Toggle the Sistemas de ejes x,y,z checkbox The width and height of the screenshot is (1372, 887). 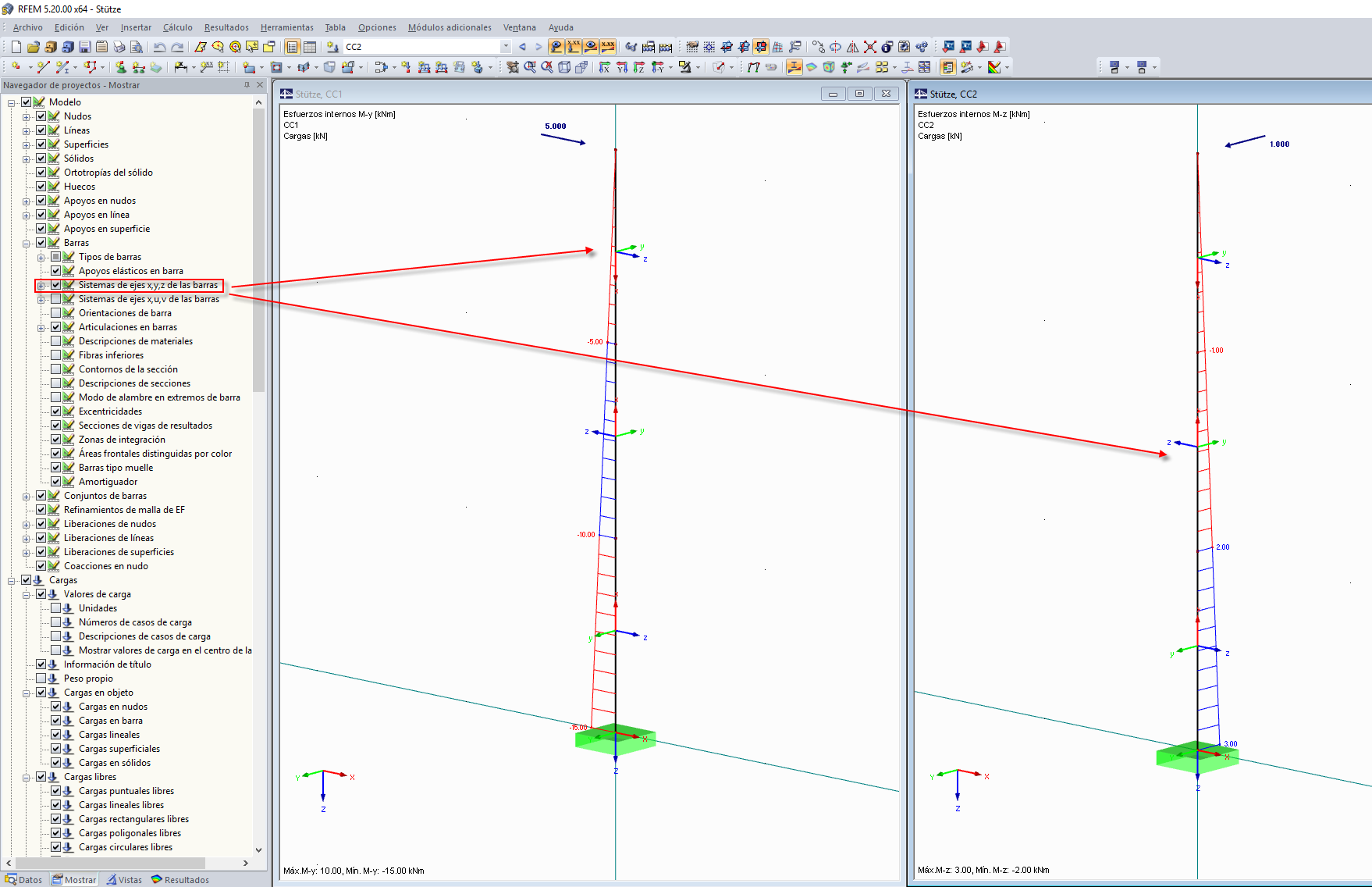pyautogui.click(x=56, y=285)
